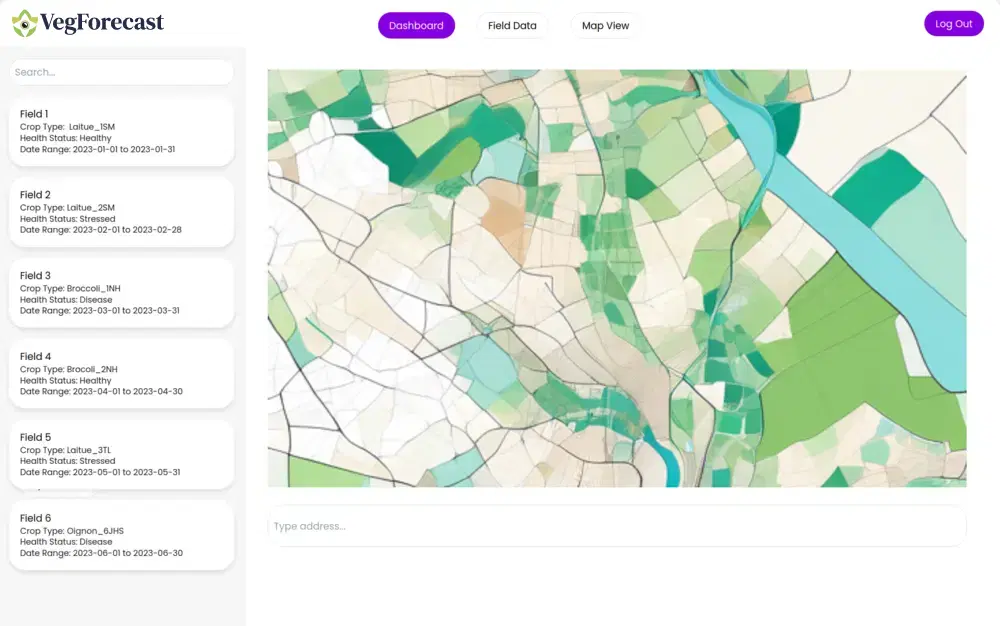
Task: Click the Log Out button
Action: click(x=953, y=23)
